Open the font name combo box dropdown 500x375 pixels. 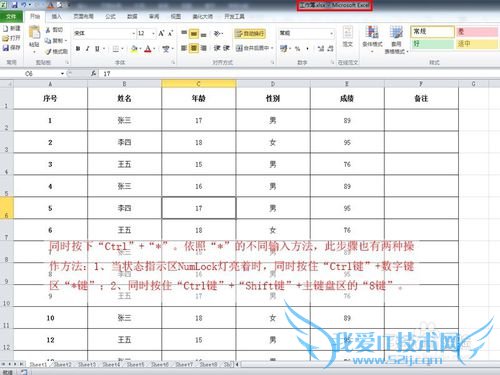[134, 33]
